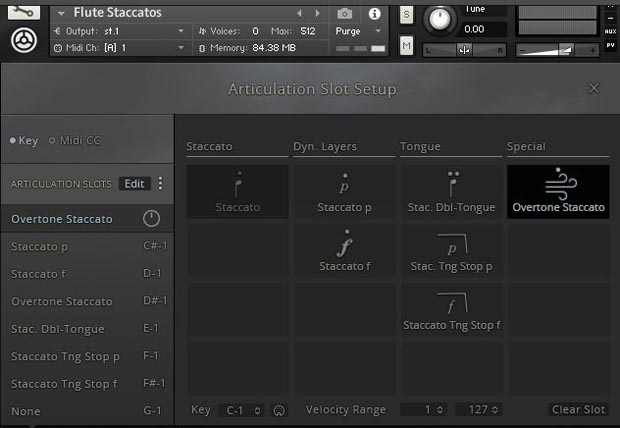
Task: Click the MIDI learn icon beside Key field
Action: [279, 410]
